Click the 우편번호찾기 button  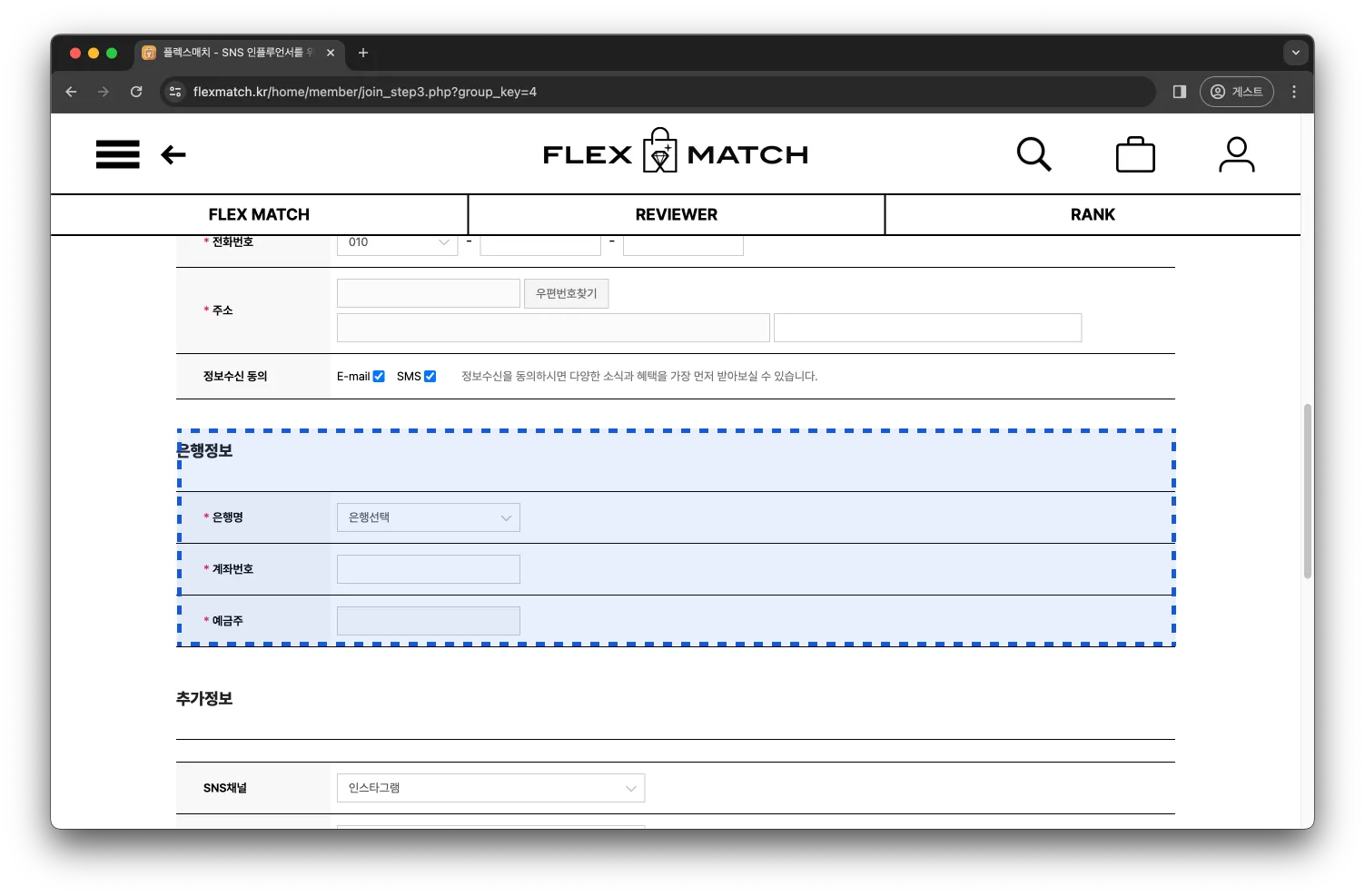tap(566, 293)
